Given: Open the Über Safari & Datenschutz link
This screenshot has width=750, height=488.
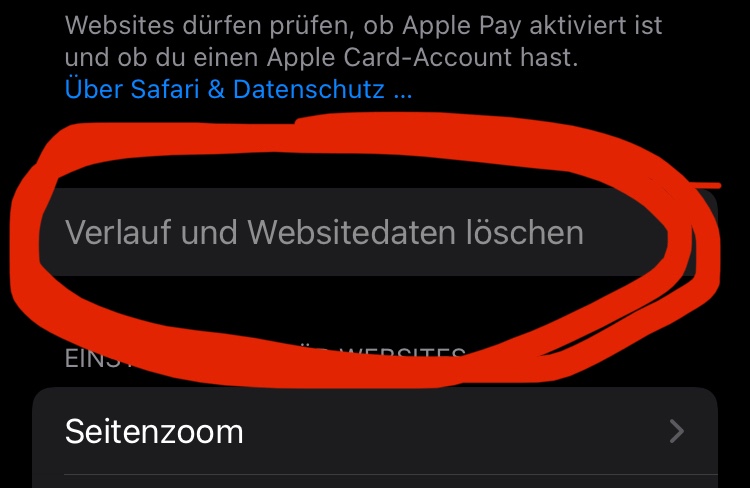Looking at the screenshot, I should (x=238, y=89).
